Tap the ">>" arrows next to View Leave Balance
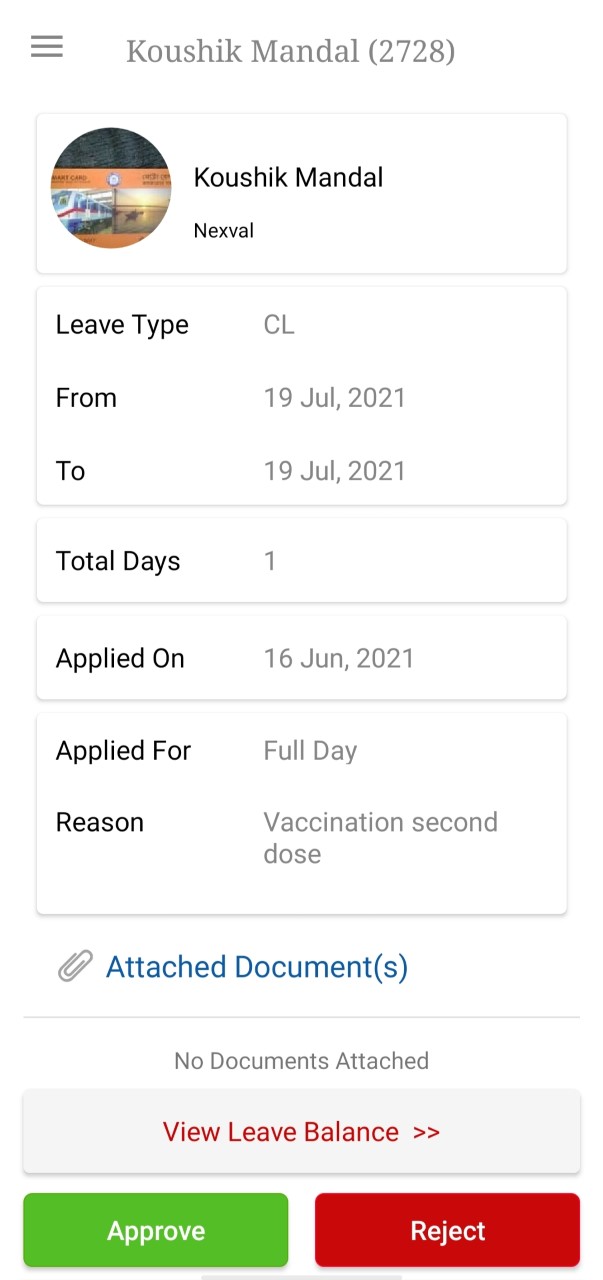Viewport: 603px width, 1280px height. click(427, 1131)
